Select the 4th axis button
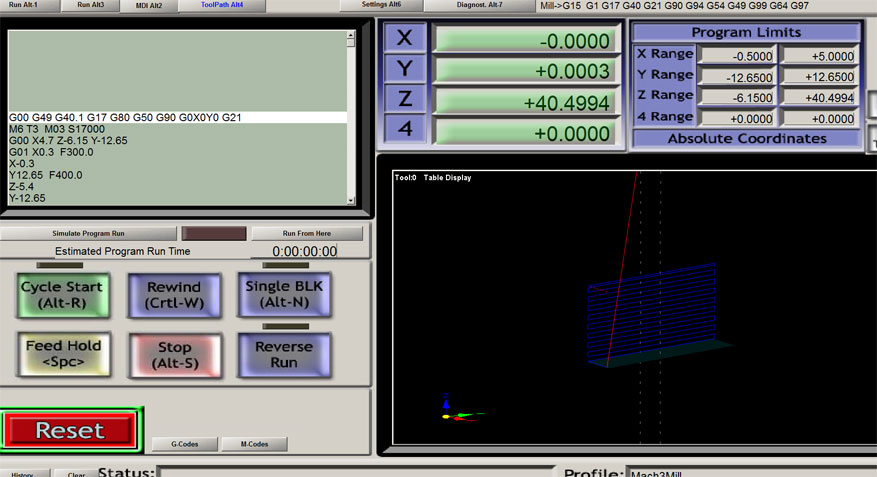This screenshot has height=477, width=877. [x=405, y=131]
